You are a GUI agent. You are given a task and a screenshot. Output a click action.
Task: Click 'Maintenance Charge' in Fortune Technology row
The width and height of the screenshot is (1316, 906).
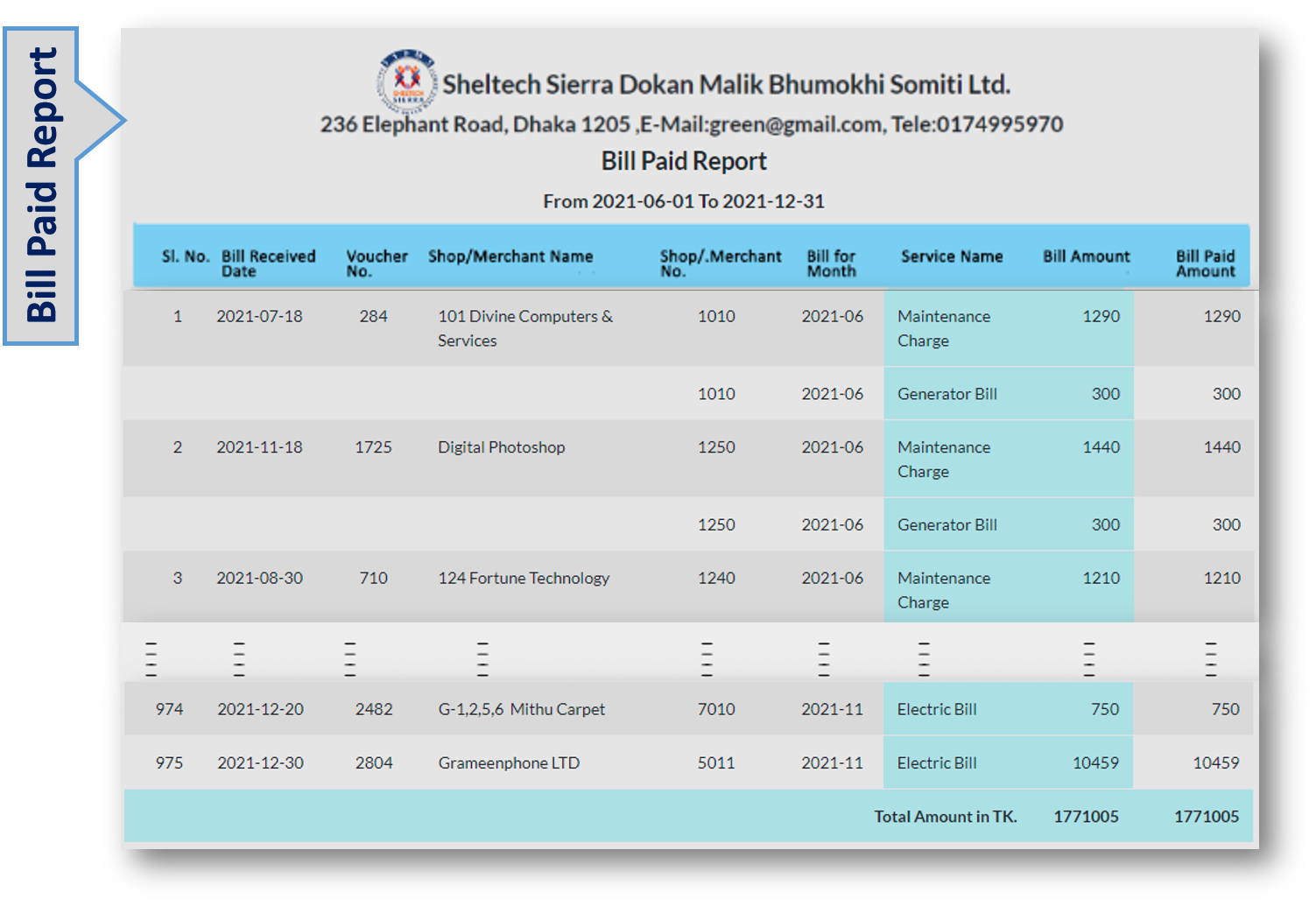[944, 590]
